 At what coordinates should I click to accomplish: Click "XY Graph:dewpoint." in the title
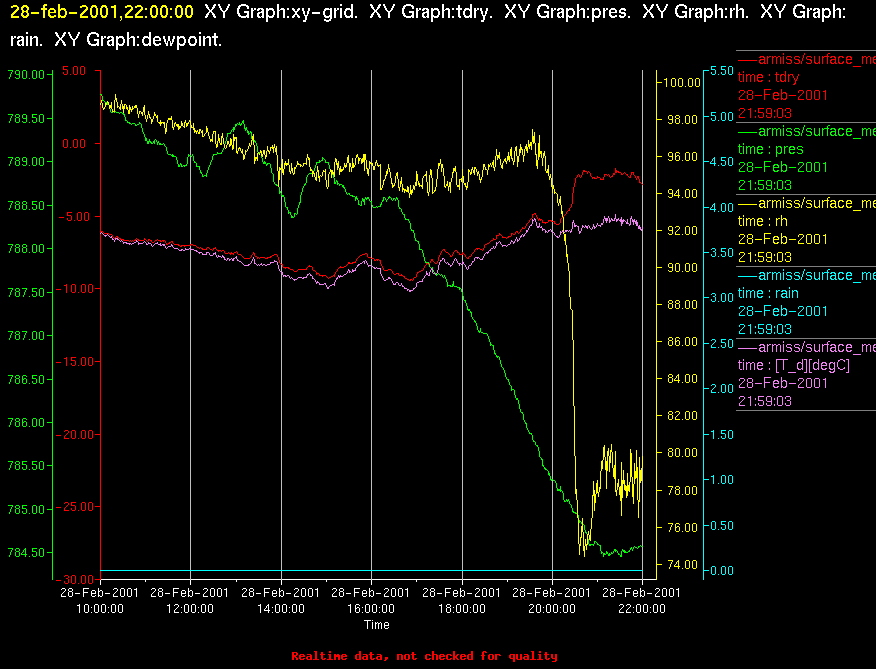point(138,40)
